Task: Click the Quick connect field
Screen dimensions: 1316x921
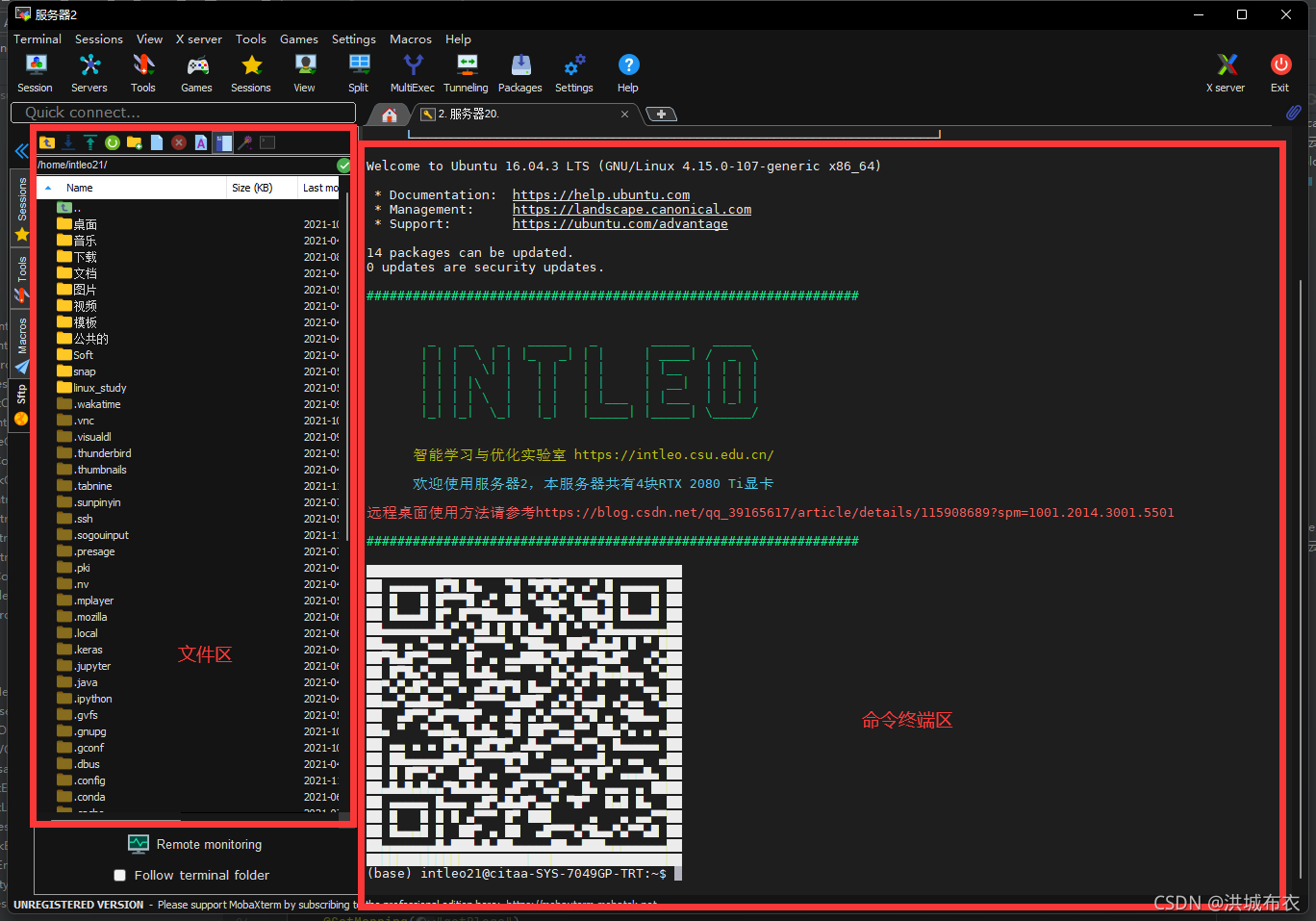Action: pyautogui.click(x=183, y=113)
